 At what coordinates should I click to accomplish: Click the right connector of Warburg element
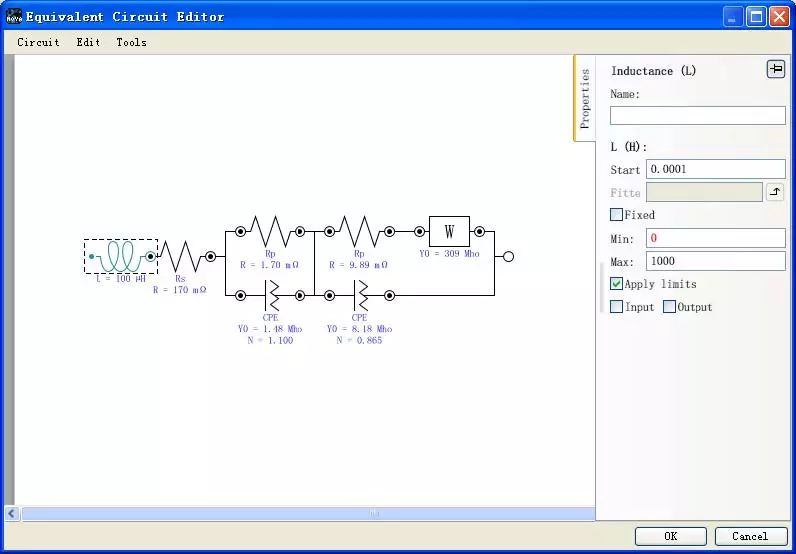coord(479,232)
